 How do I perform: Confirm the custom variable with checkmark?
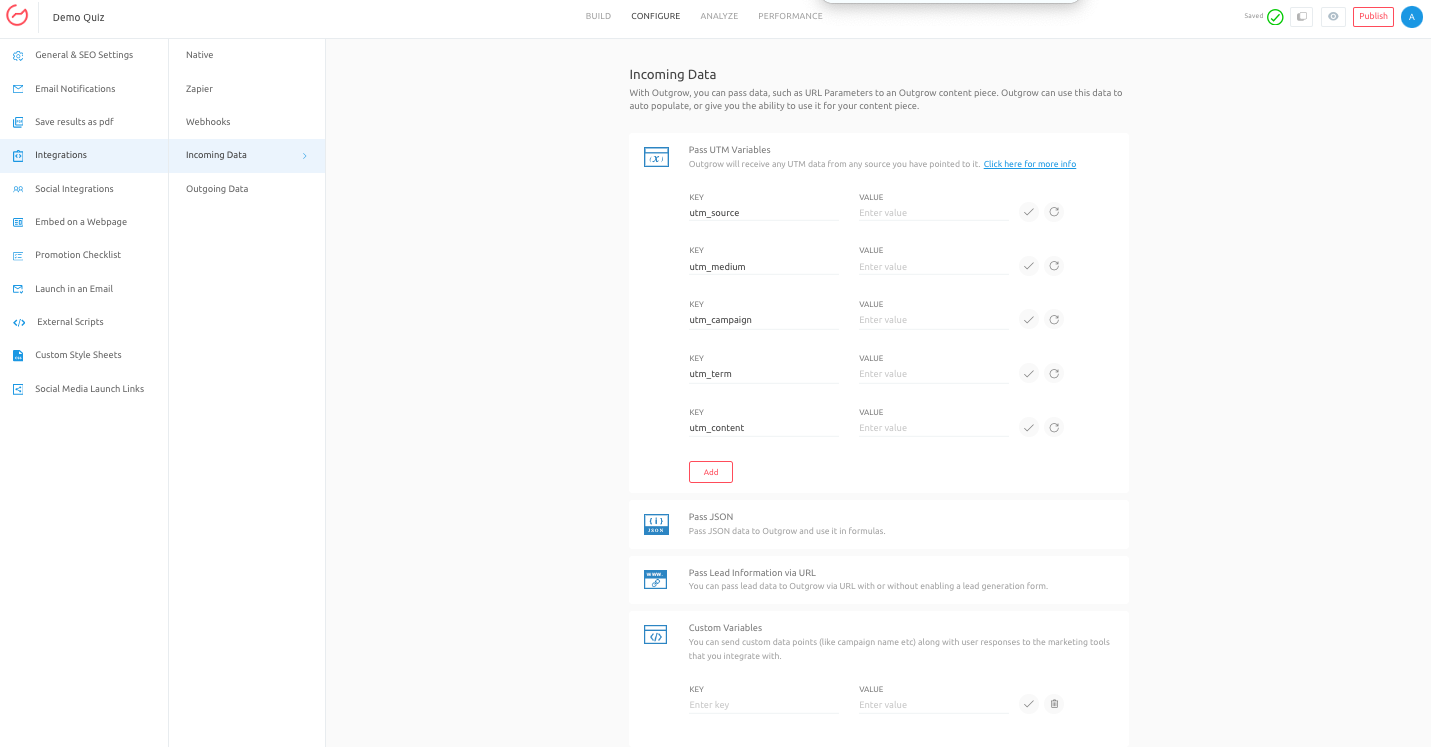1029,704
